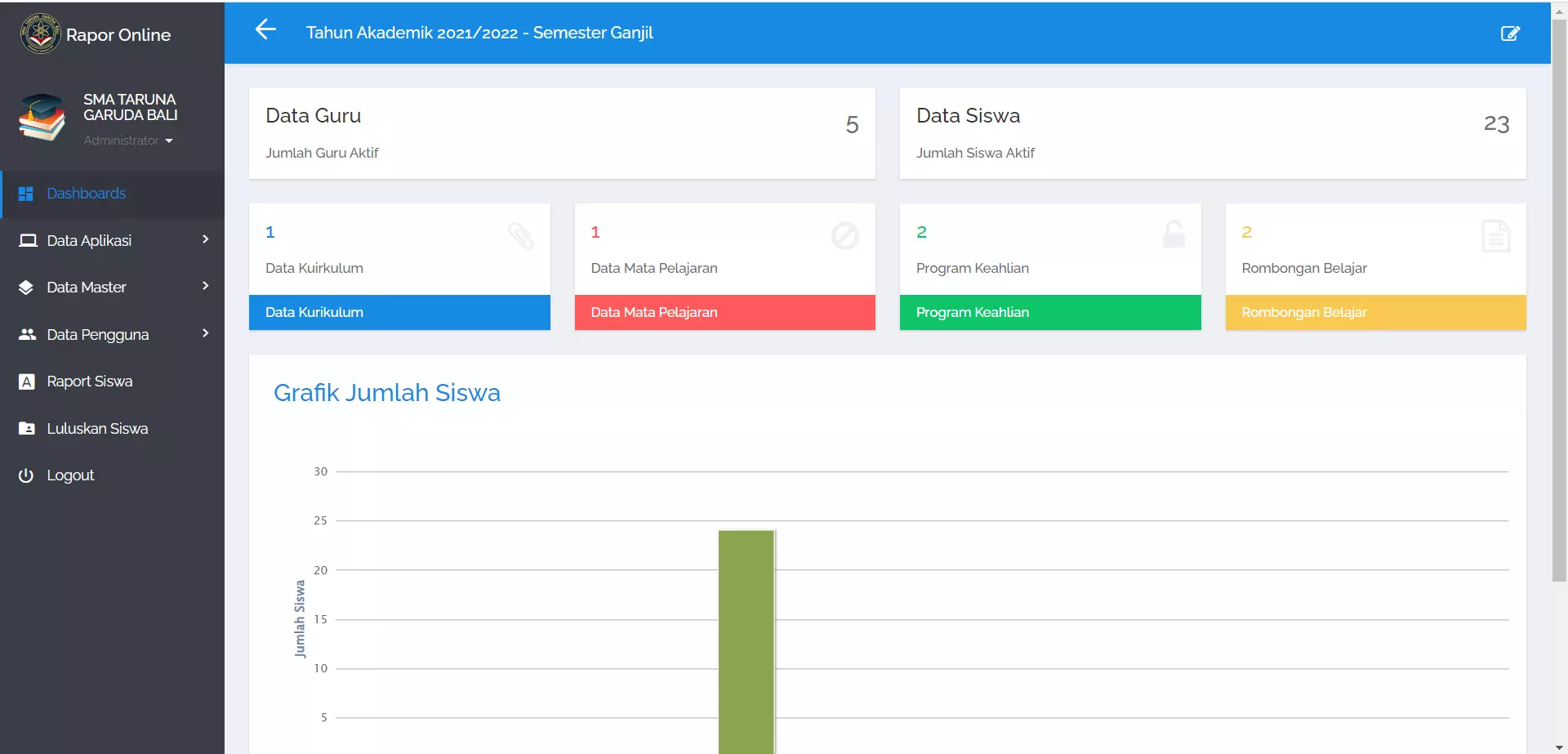
Task: Click the Luluskan Siswa folder icon
Action: pos(27,428)
